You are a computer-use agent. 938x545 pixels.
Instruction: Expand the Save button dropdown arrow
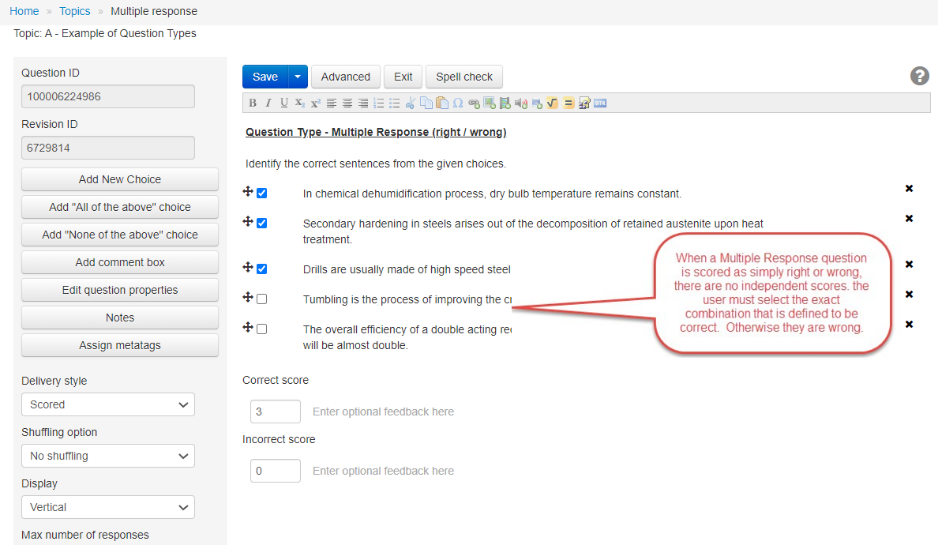coord(298,77)
